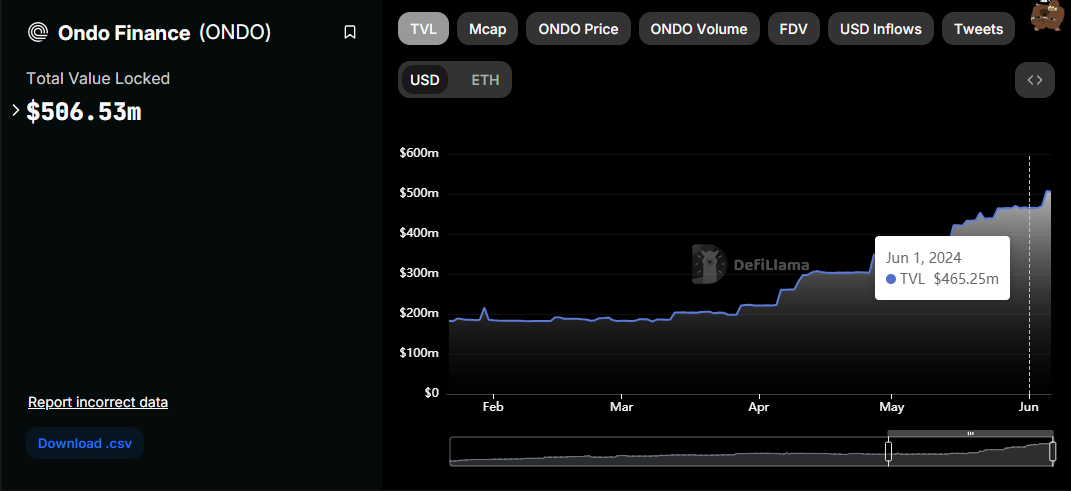The image size is (1071, 491).
Task: Bookmark Ondo Finance with the bookmark icon
Action: coord(350,32)
